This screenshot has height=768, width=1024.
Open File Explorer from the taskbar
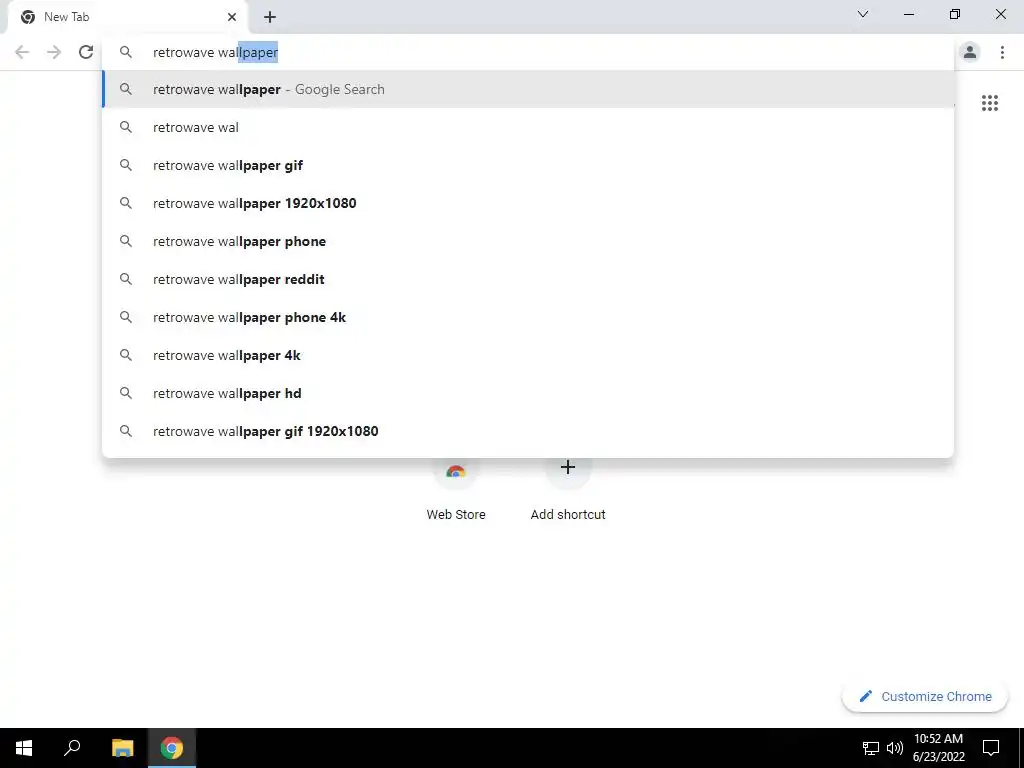122,748
